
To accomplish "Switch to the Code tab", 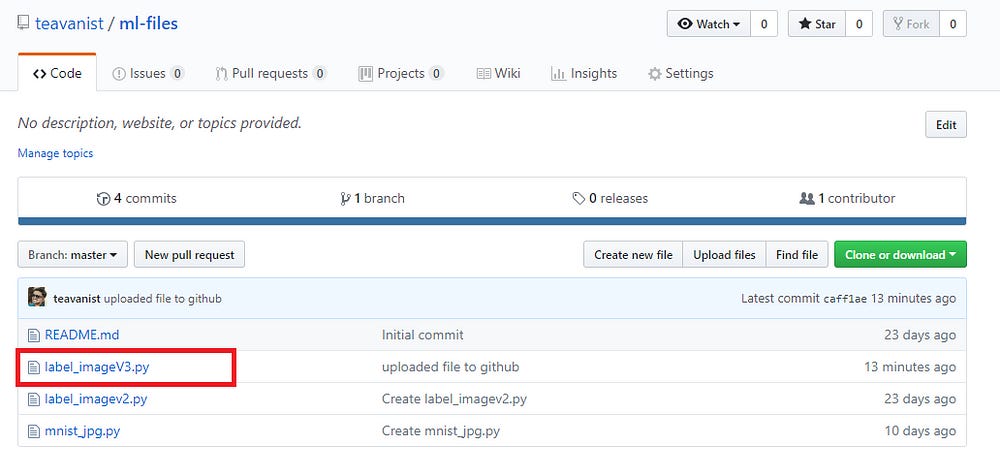I will (x=57, y=73).
